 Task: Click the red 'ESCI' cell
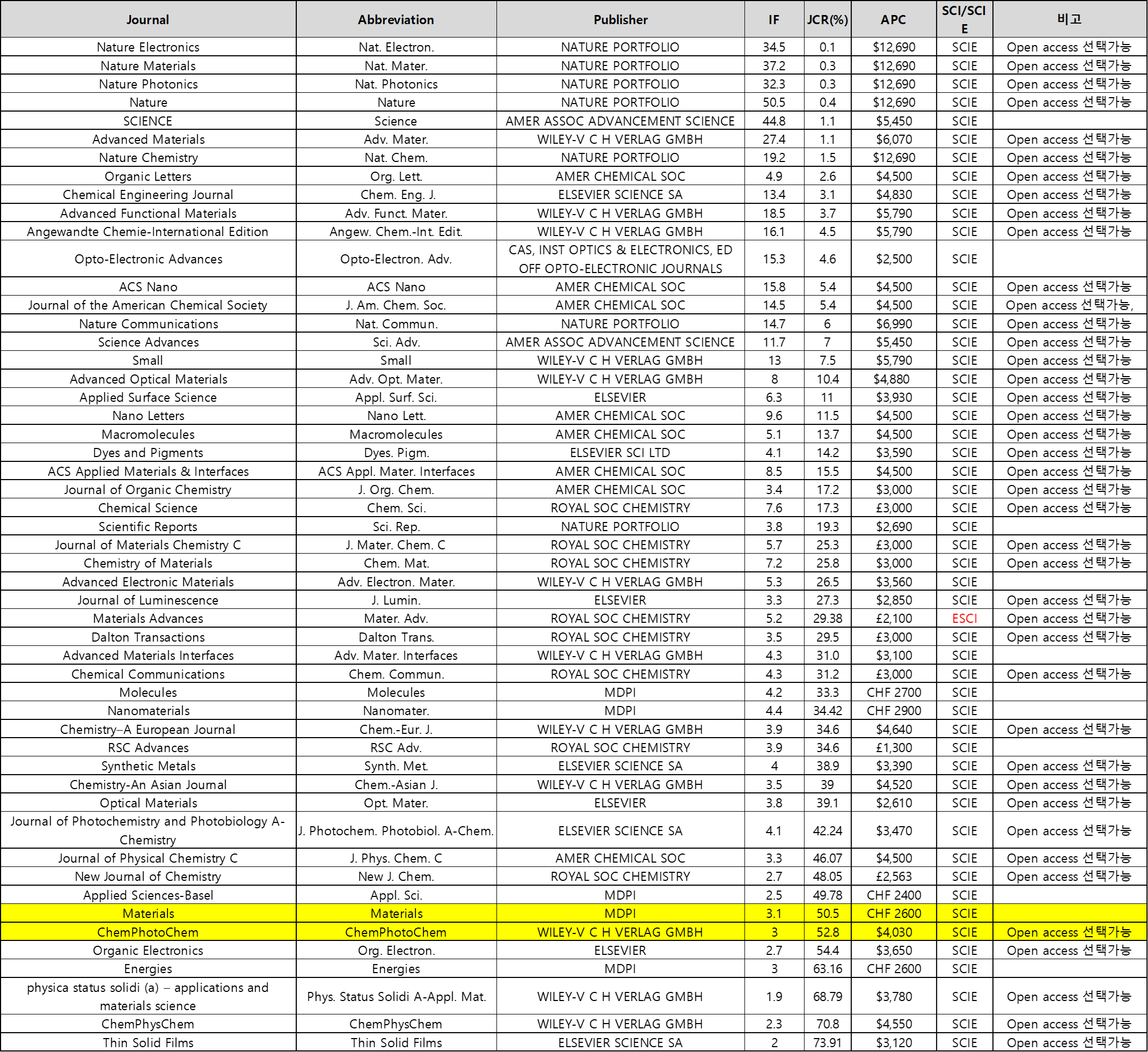click(964, 618)
